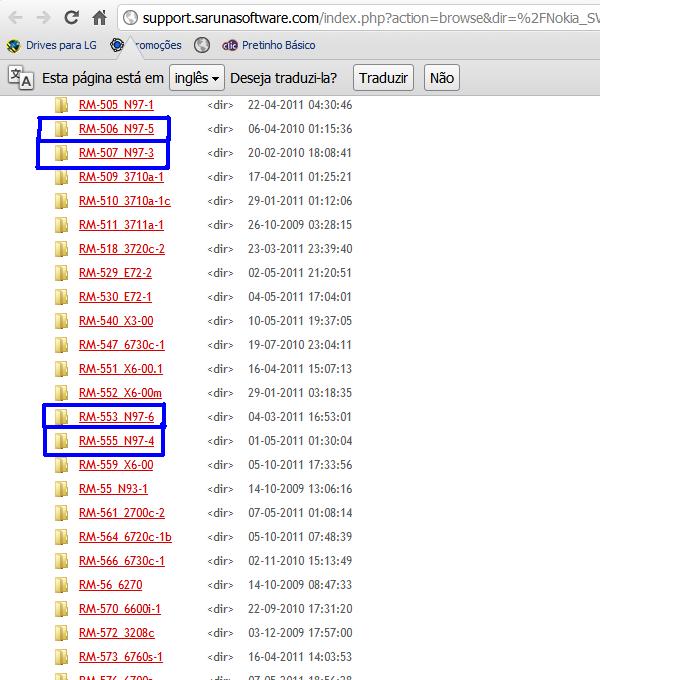The width and height of the screenshot is (683, 680).
Task: Click the globe site icon in address bar
Action: (x=130, y=18)
